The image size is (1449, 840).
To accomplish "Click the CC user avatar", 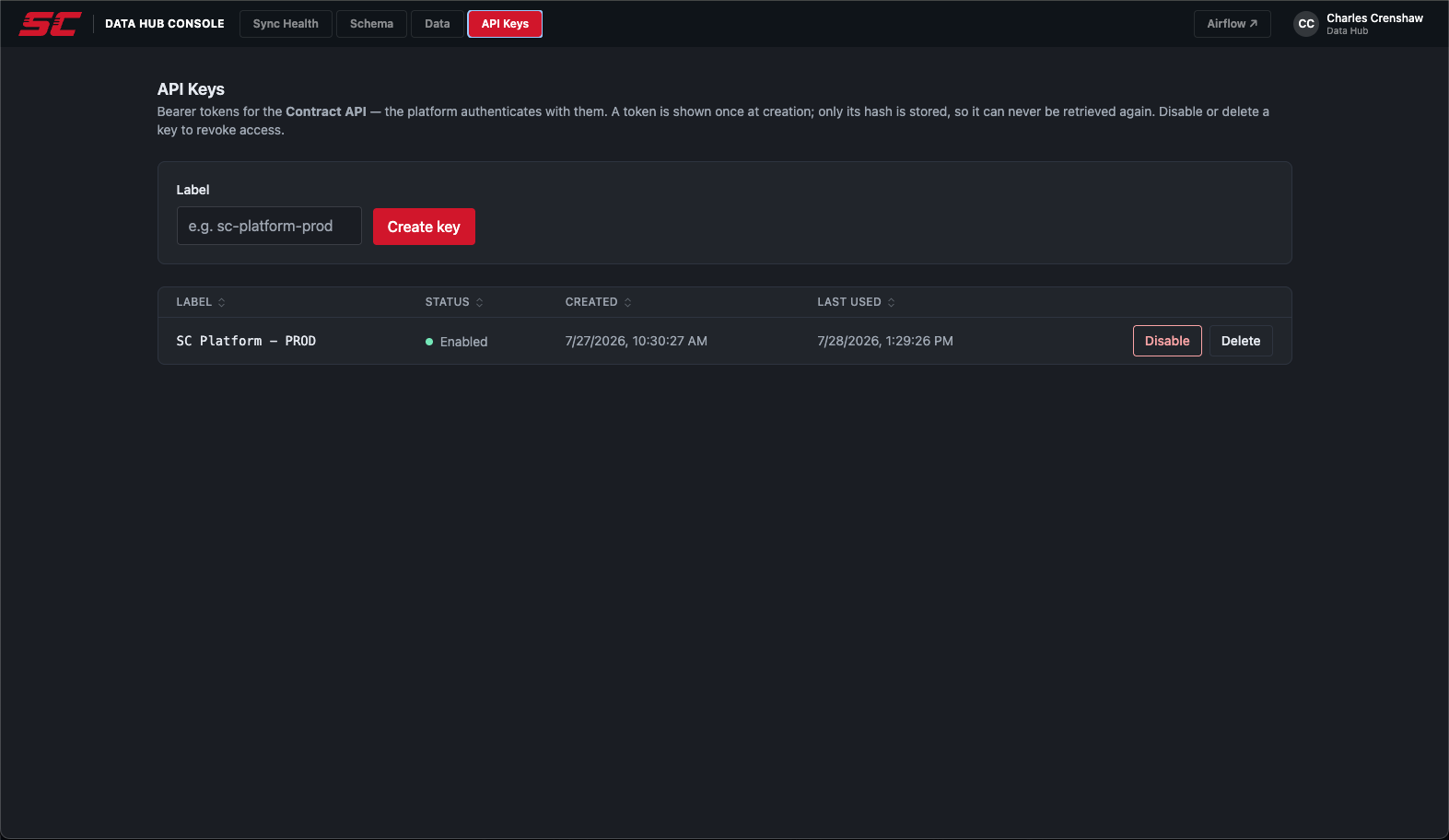I will [x=1306, y=24].
